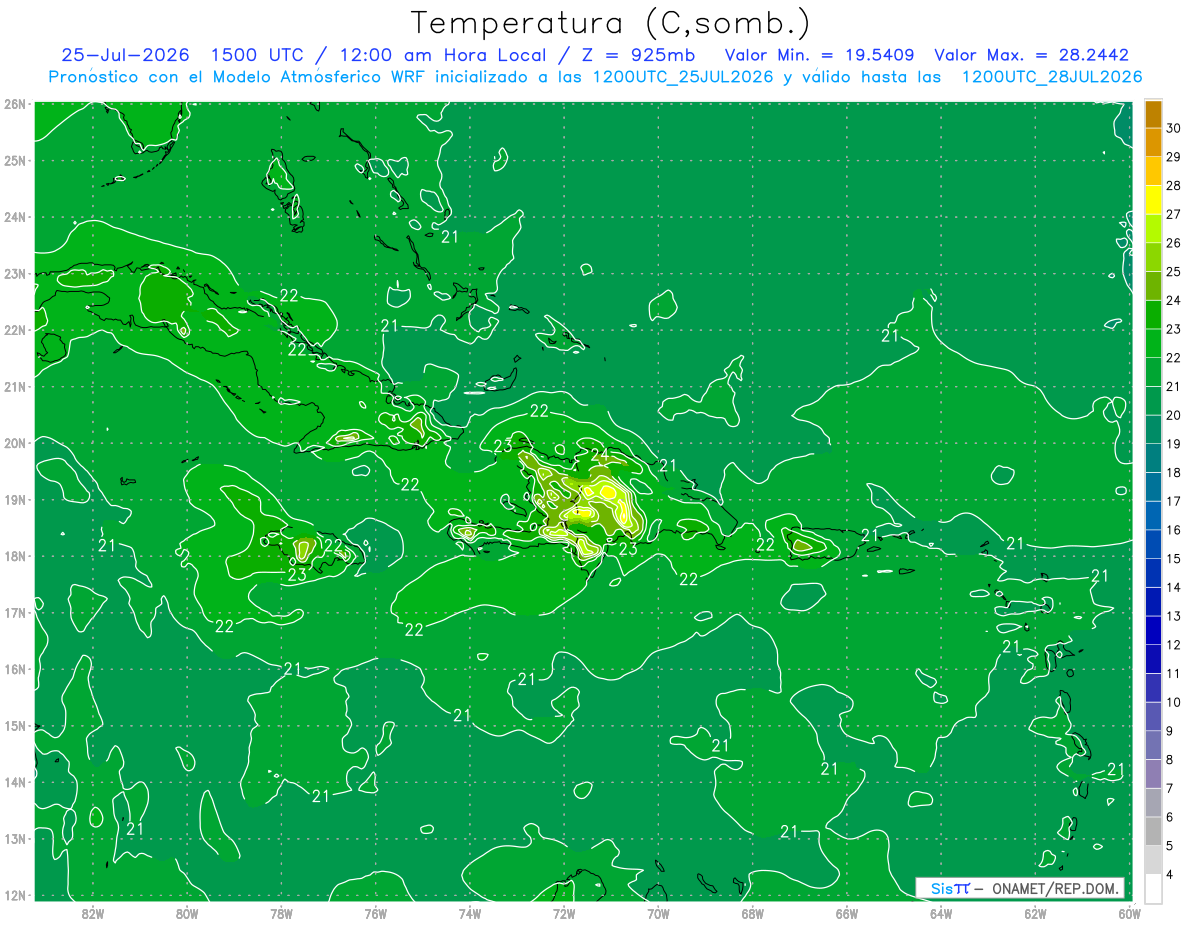Click the '22N' latitude label
Screen dimensions: 1200x927
[15, 330]
